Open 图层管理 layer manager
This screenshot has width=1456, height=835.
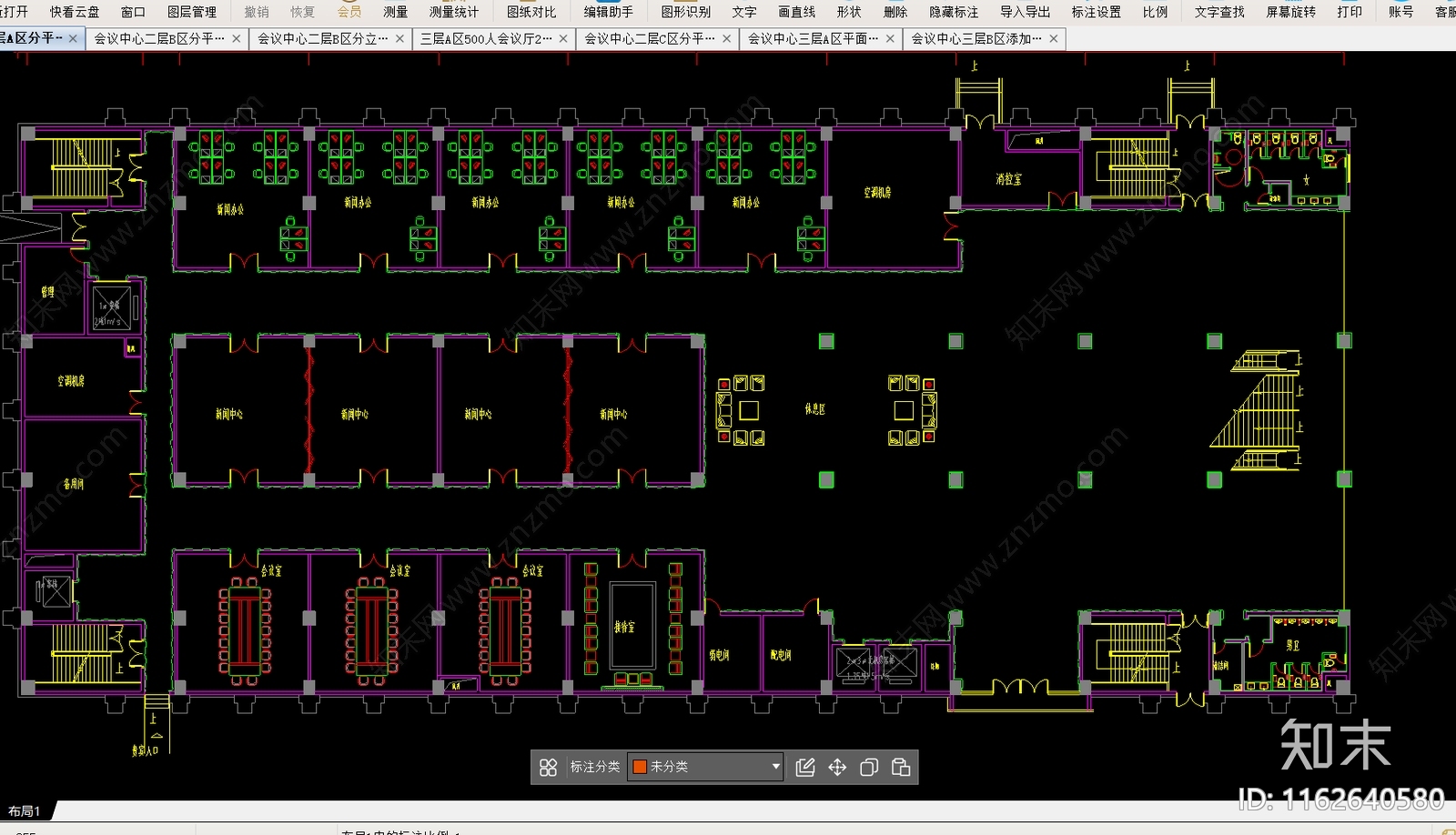[x=192, y=12]
